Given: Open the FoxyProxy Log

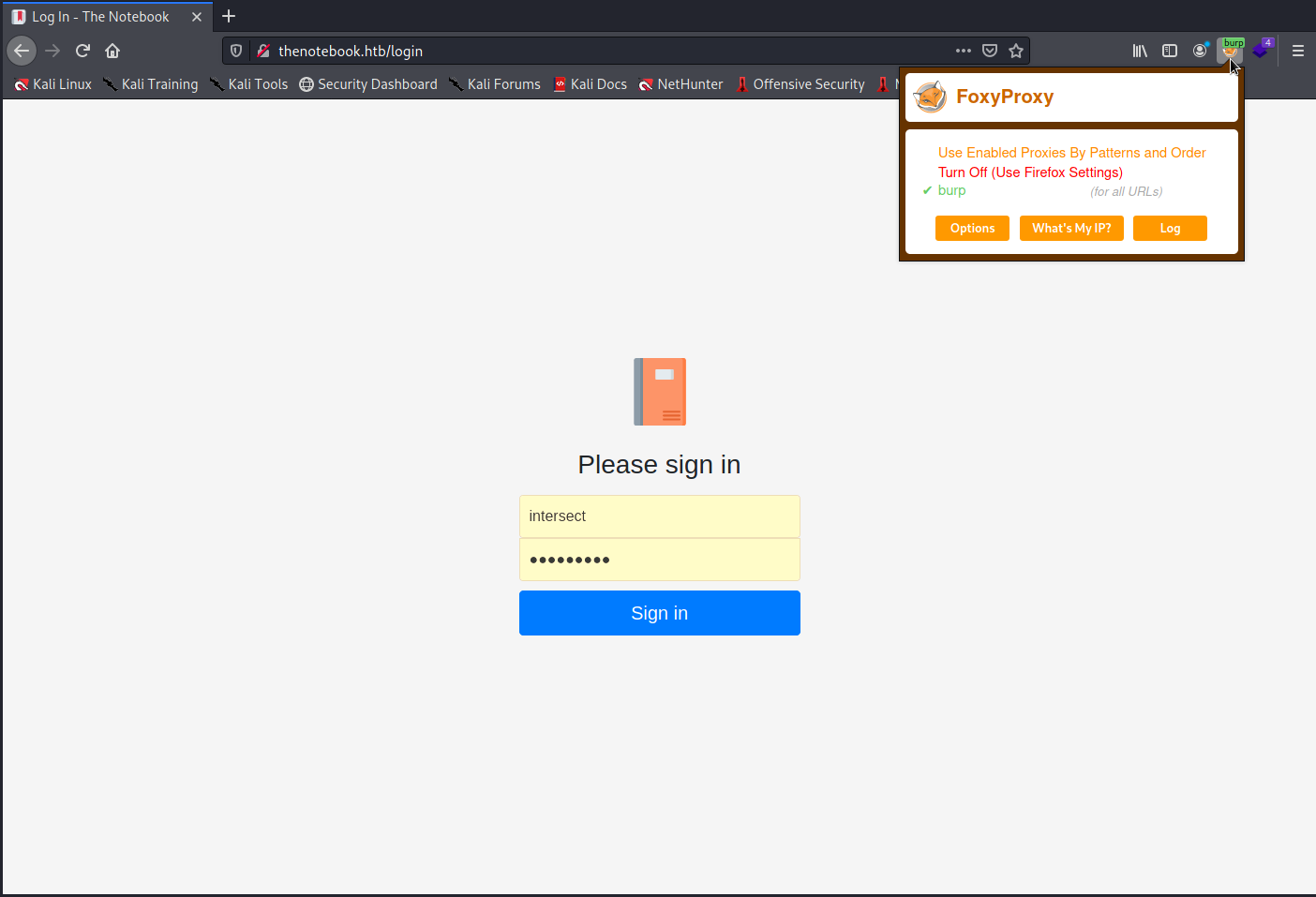Looking at the screenshot, I should (x=1170, y=229).
